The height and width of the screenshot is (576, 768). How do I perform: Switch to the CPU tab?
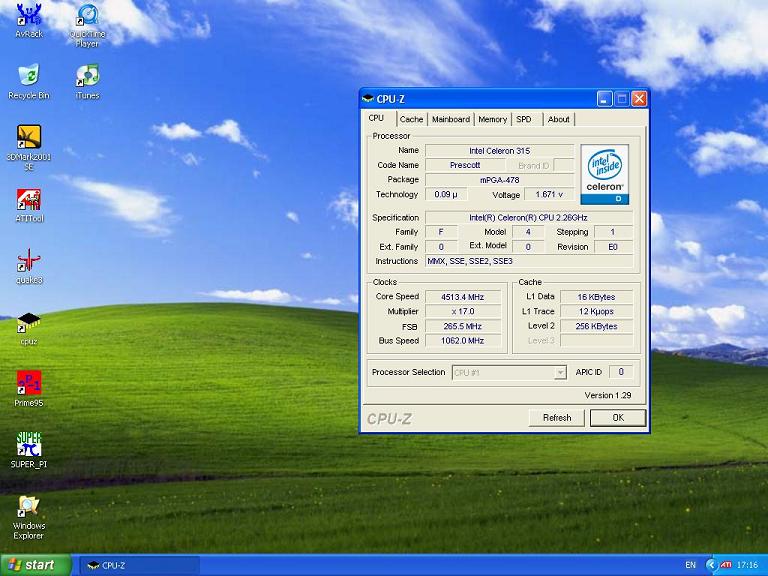click(376, 118)
